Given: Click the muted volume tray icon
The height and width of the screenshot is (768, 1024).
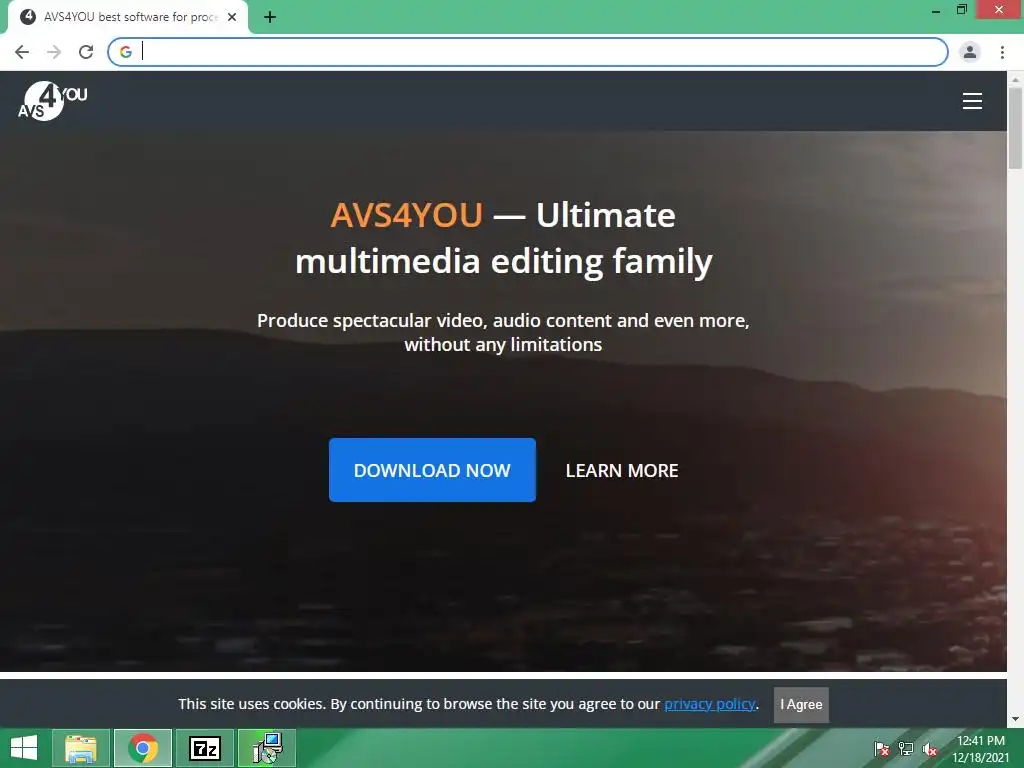Looking at the screenshot, I should coord(930,749).
